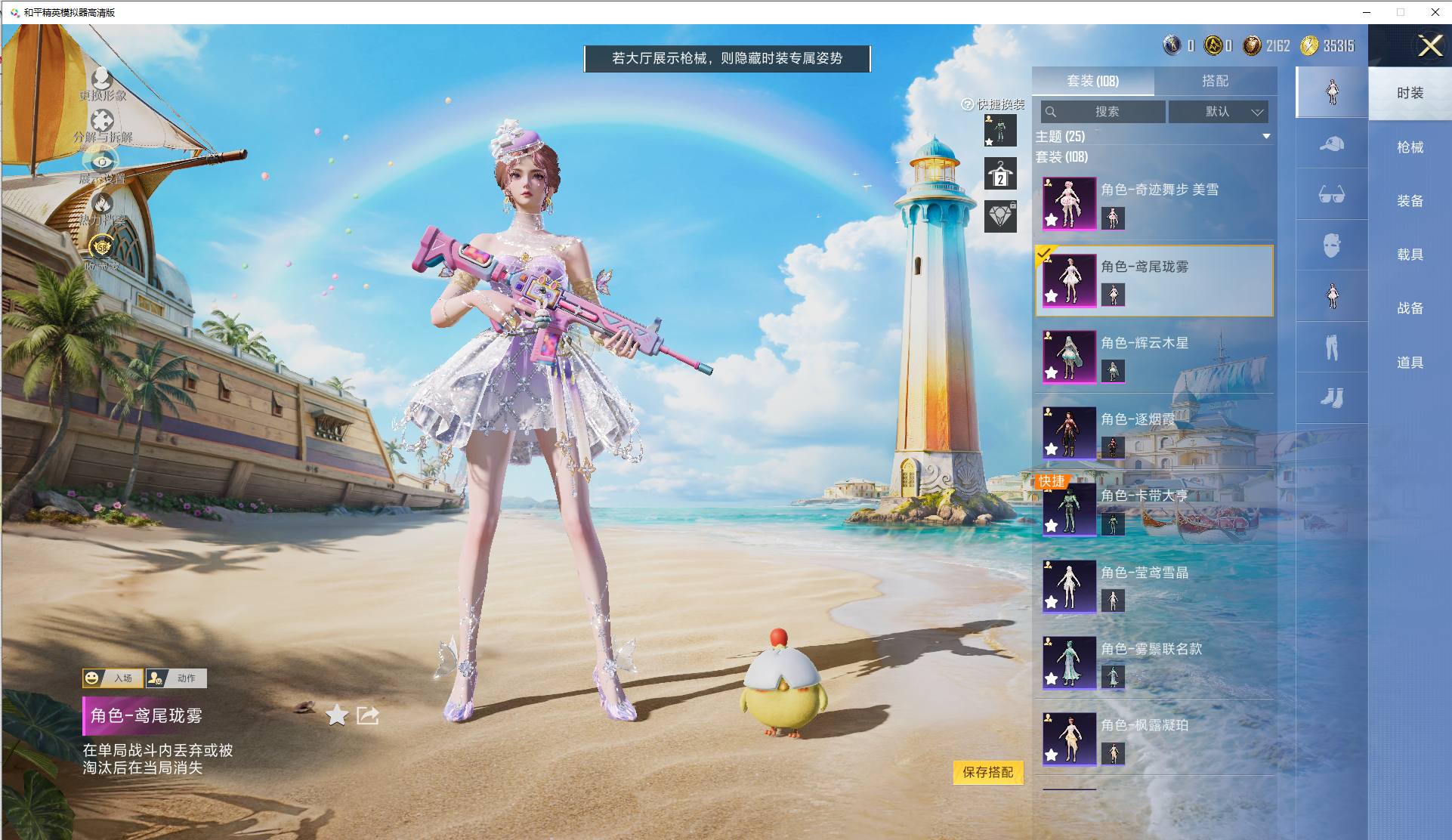Image resolution: width=1452 pixels, height=840 pixels.
Task: Select the hat category icon
Action: (x=1332, y=144)
